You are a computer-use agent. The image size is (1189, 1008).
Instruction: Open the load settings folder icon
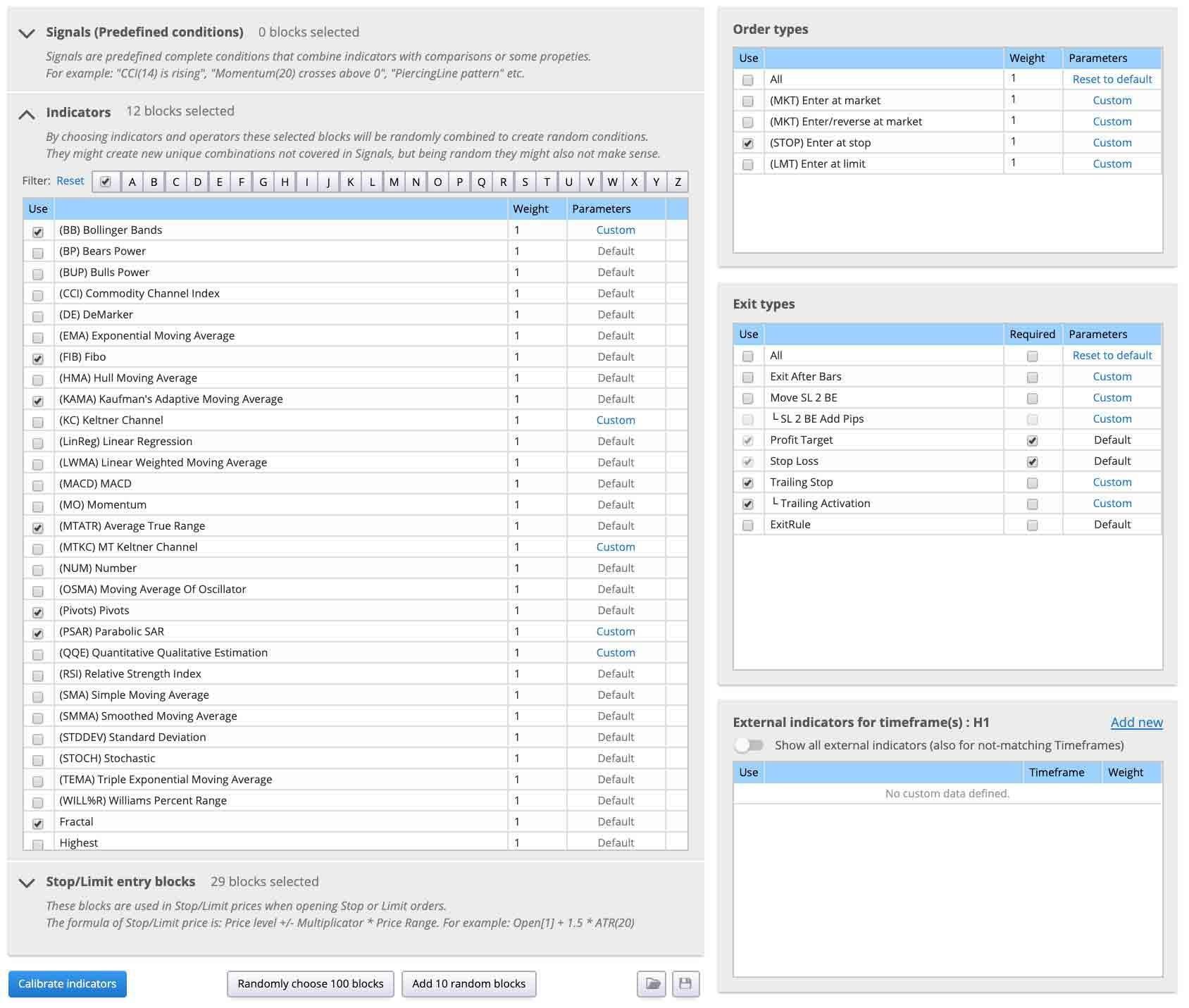[x=653, y=984]
